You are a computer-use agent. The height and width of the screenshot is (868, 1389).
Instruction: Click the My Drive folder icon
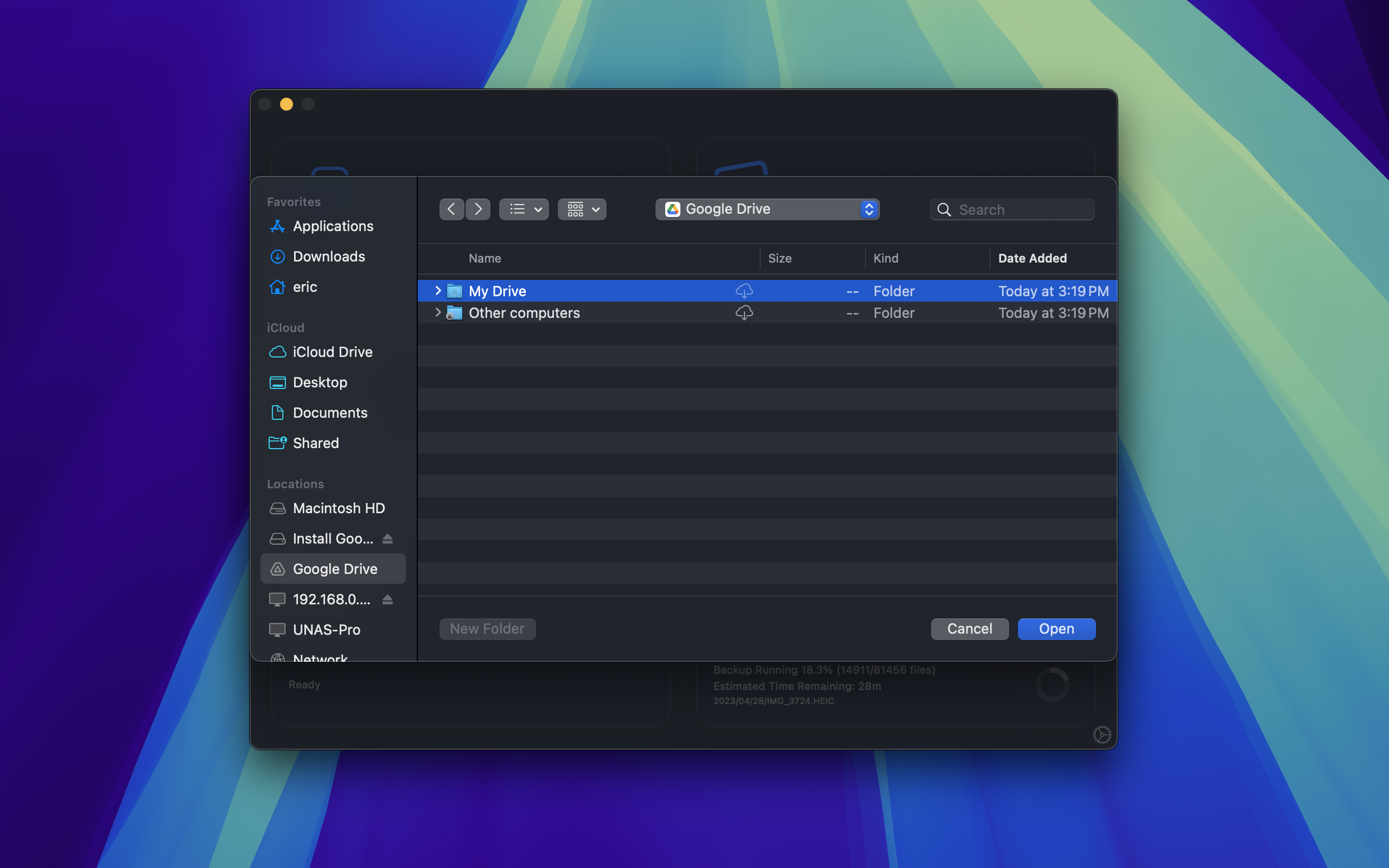tap(455, 291)
